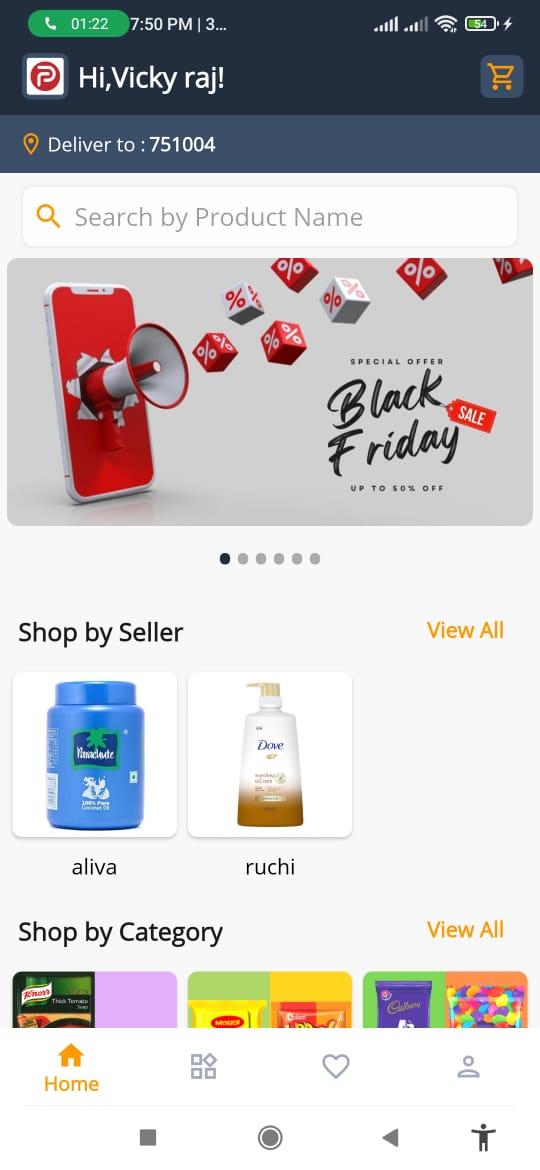Tap the Android back triangle
The image size is (540, 1170).
[x=390, y=1137]
